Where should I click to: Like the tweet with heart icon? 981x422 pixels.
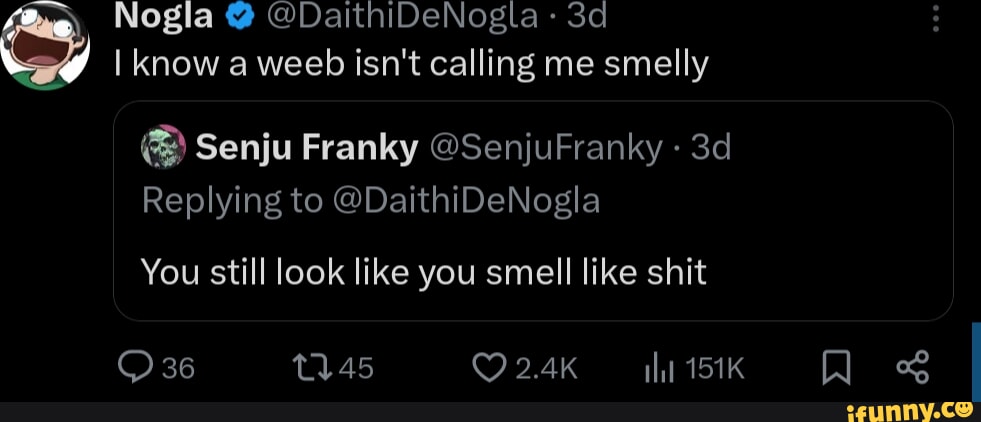click(x=487, y=369)
